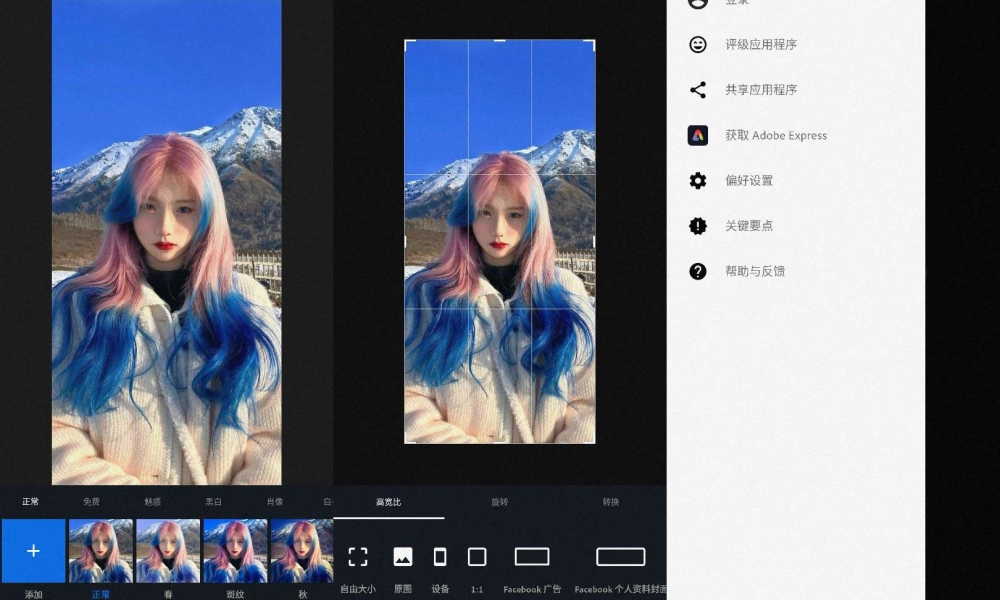Open the 黑白 filter category tab
This screenshot has height=600, width=1000.
(213, 502)
